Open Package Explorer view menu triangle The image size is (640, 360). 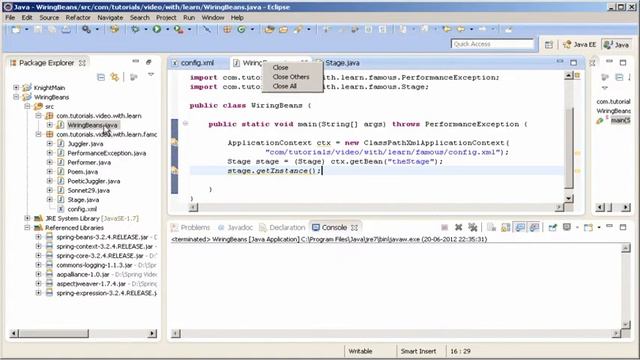coord(151,75)
